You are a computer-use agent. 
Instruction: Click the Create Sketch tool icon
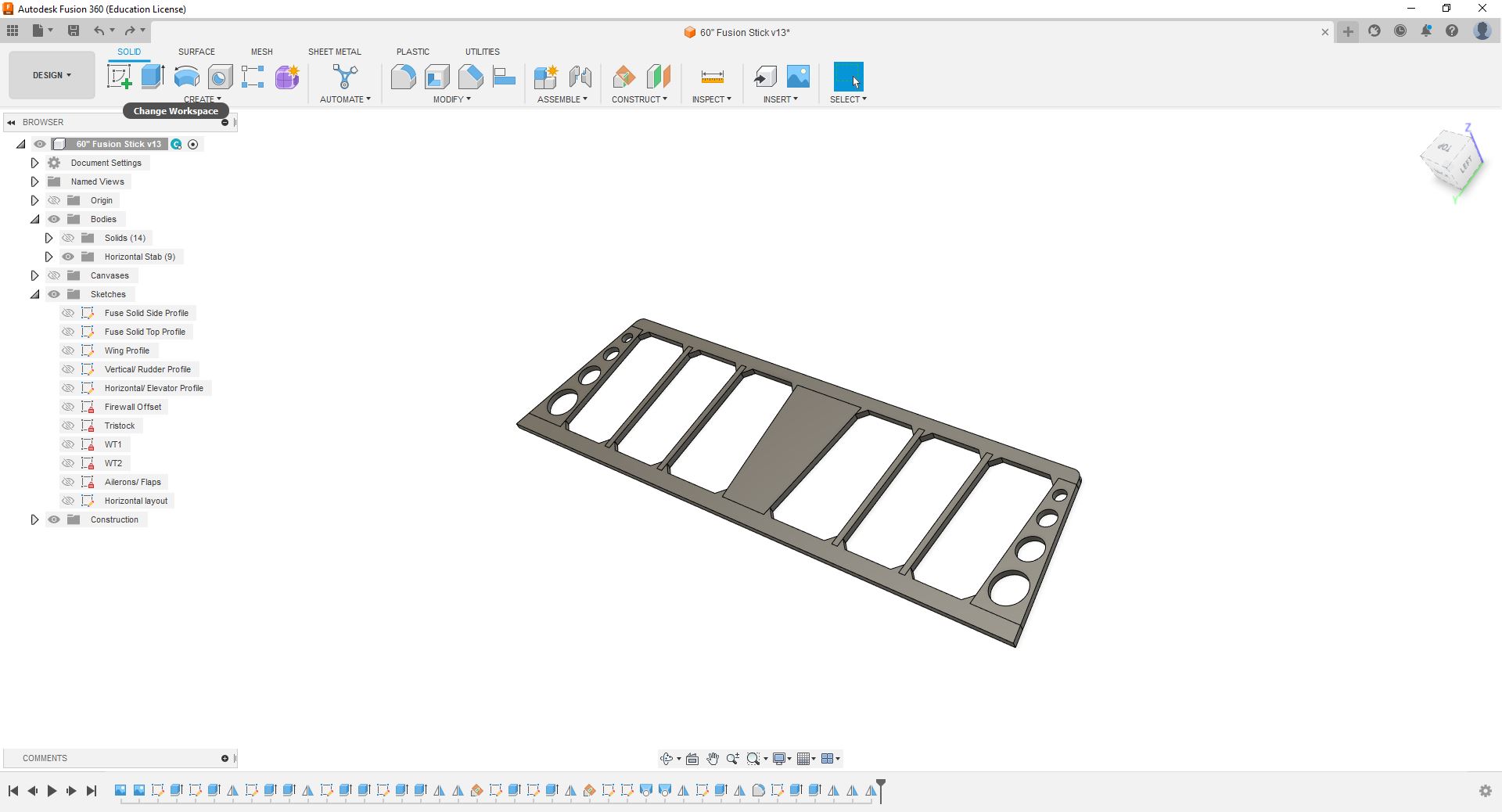(119, 77)
